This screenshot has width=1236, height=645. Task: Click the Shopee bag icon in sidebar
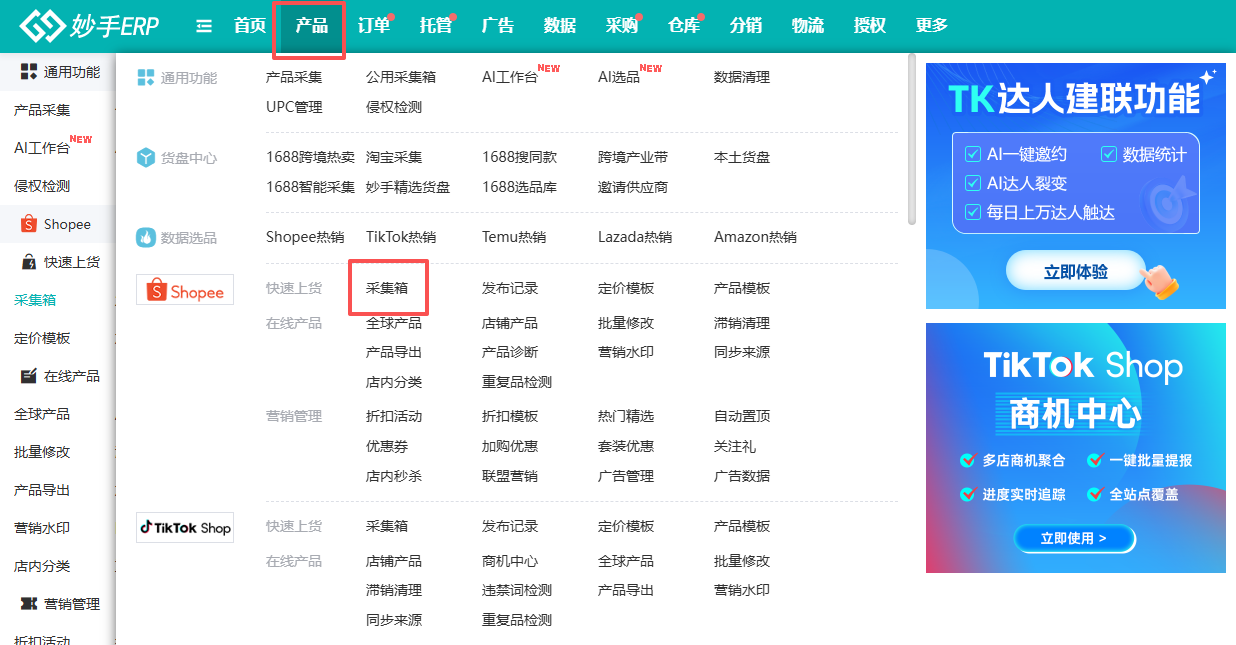pyautogui.click(x=28, y=224)
